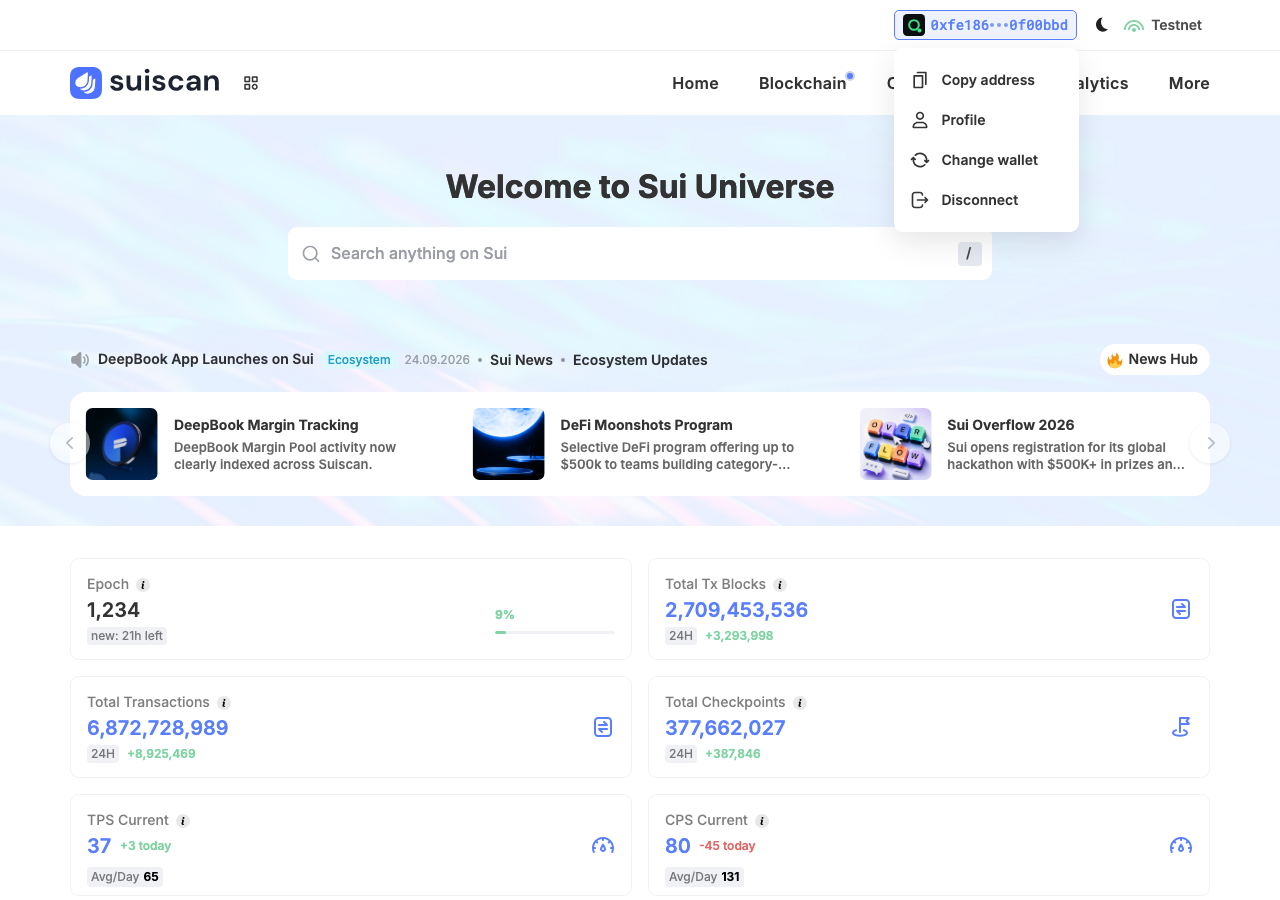Select Copy address from wallet menu

click(x=986, y=80)
